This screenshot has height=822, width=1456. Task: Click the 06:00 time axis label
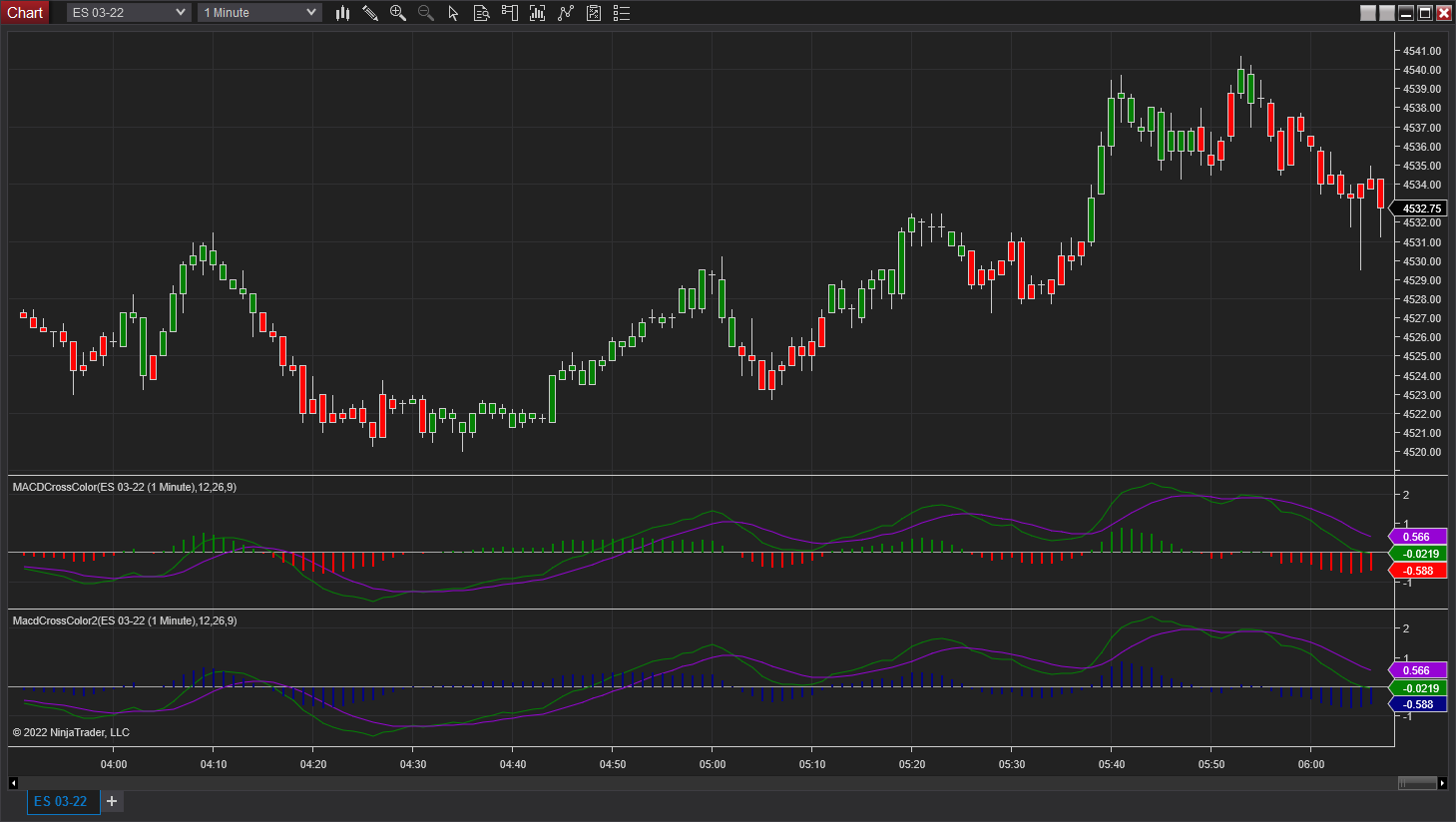(1311, 764)
